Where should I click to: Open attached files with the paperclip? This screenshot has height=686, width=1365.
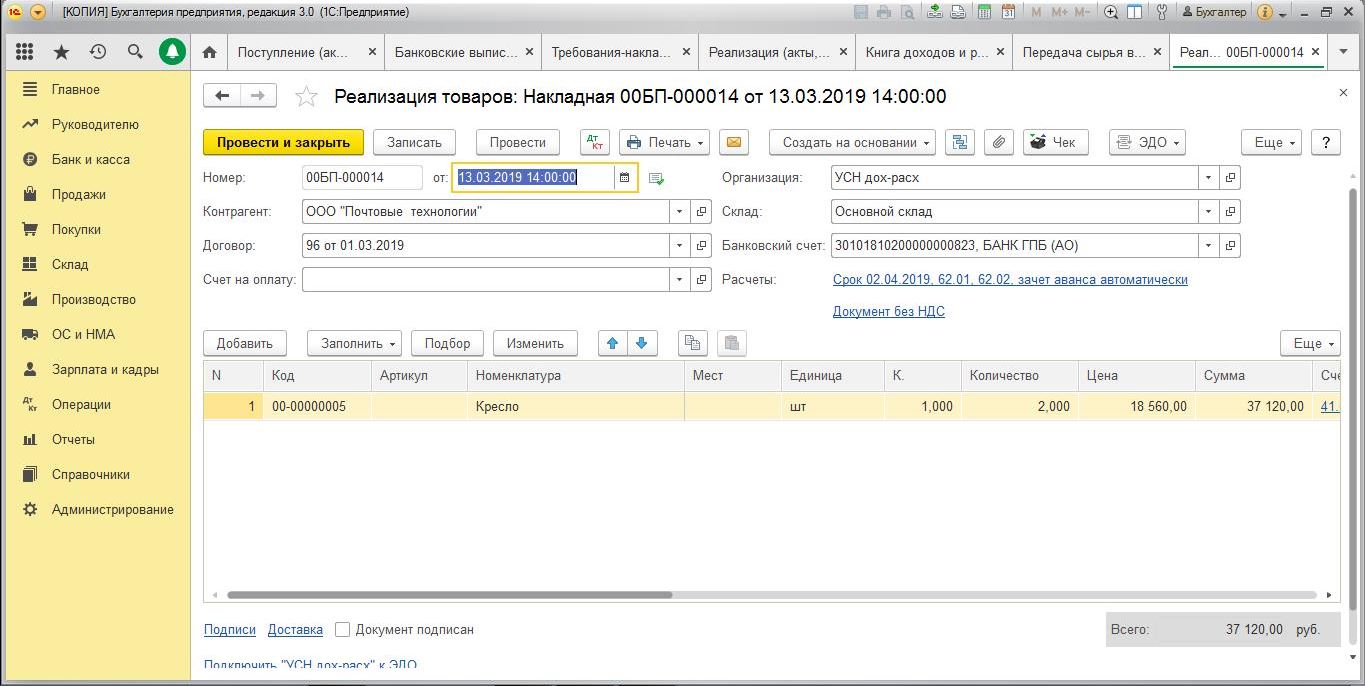click(x=998, y=142)
